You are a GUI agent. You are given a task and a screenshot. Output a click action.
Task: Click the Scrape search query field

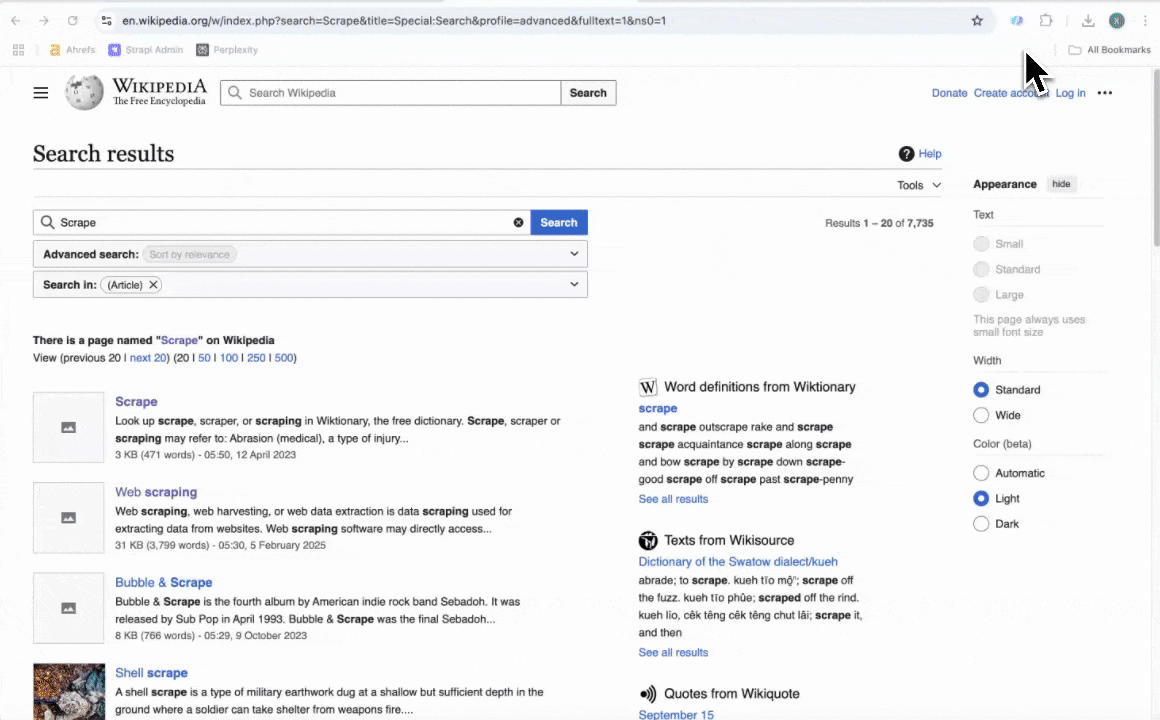click(x=284, y=222)
